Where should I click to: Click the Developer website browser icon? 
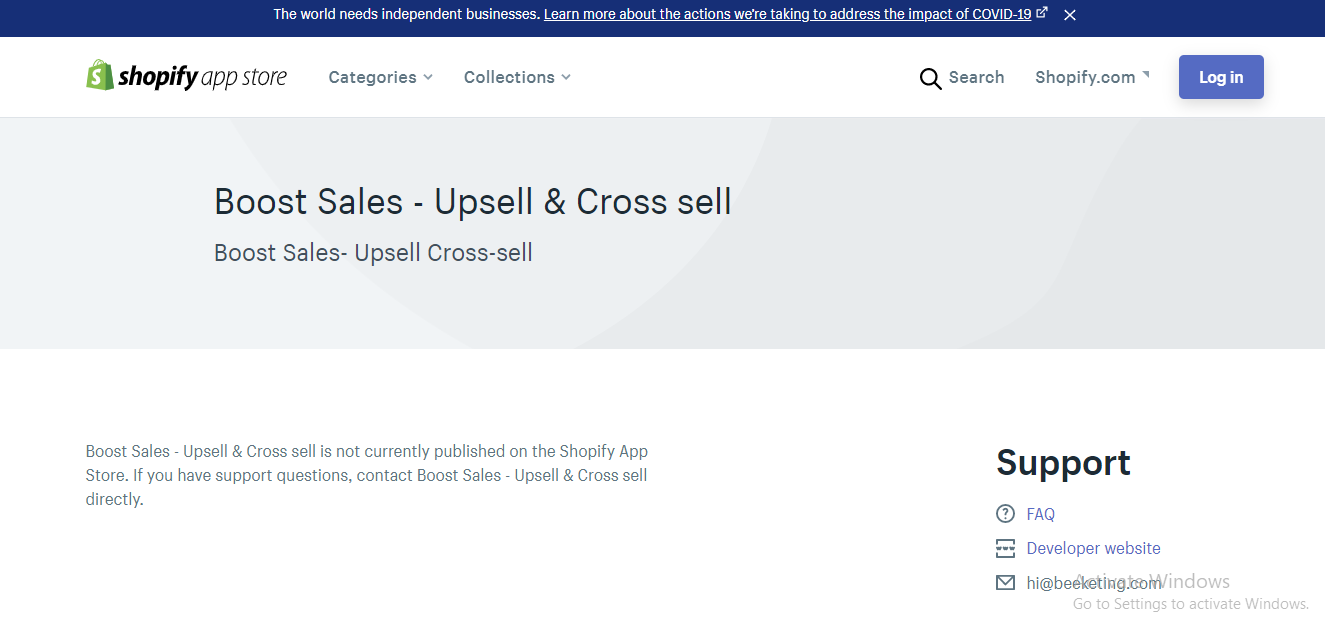pyautogui.click(x=1005, y=548)
